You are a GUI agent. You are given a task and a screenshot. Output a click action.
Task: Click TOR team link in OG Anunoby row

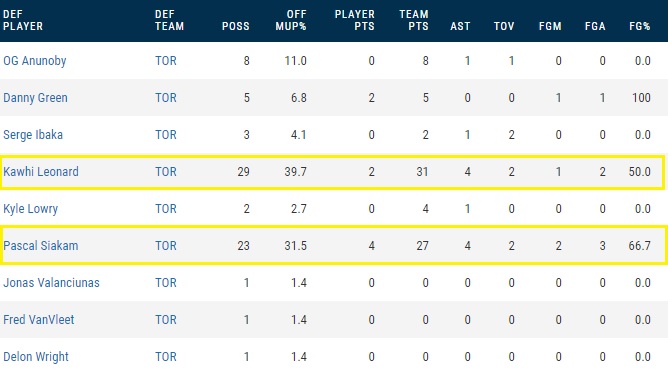tap(166, 61)
